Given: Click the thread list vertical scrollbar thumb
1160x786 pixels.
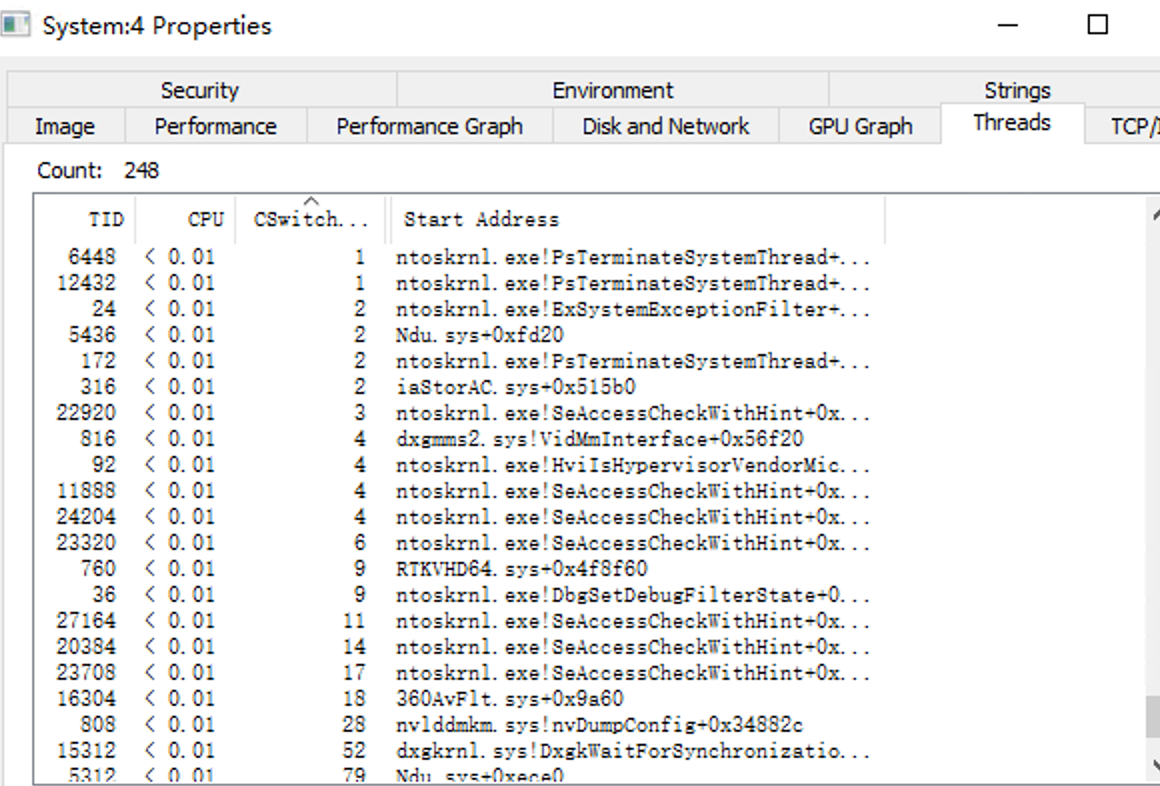Looking at the screenshot, I should pos(1153,717).
